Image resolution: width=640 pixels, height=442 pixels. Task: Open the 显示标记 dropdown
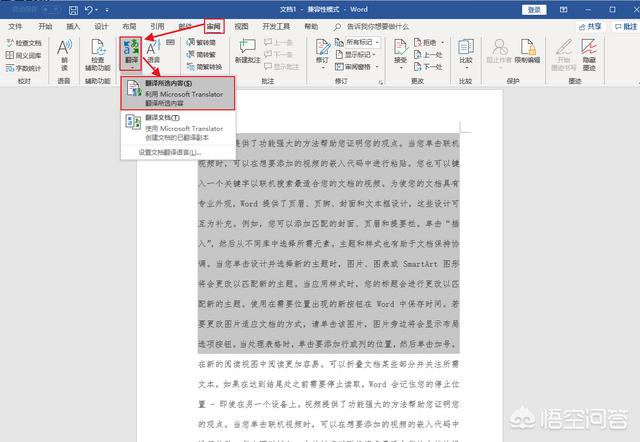click(356, 54)
